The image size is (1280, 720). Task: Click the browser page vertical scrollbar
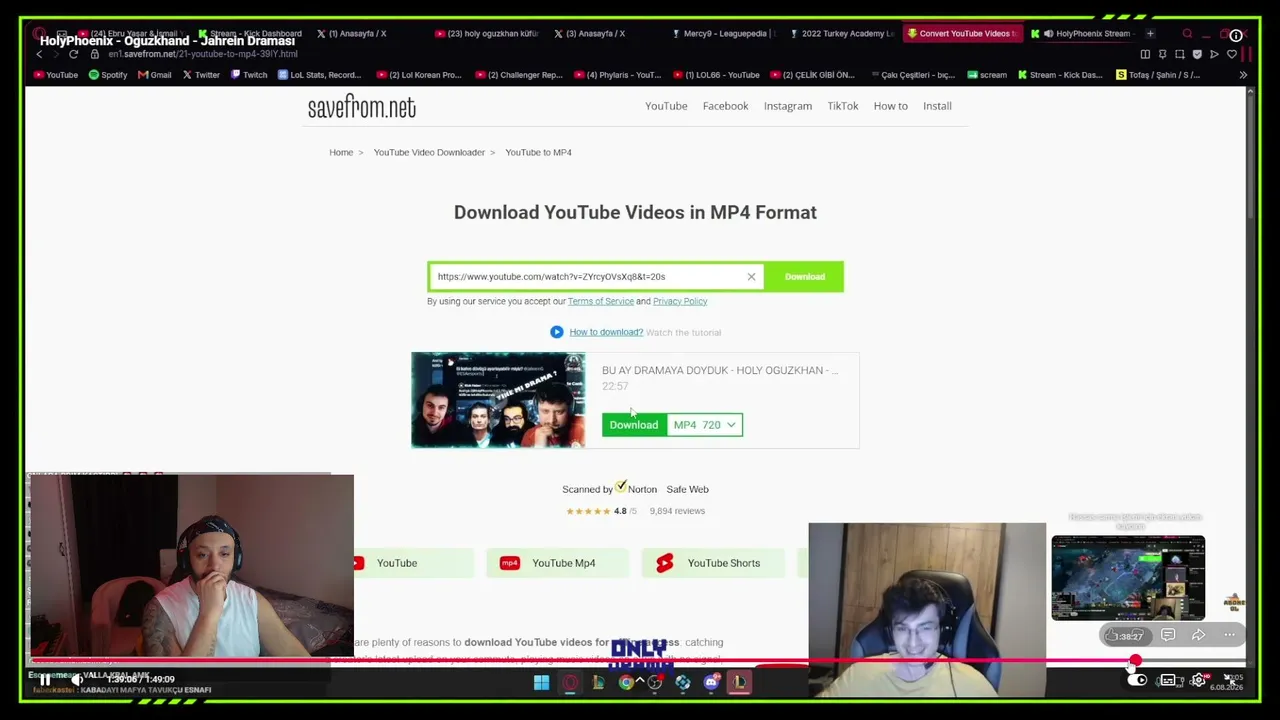1250,155
